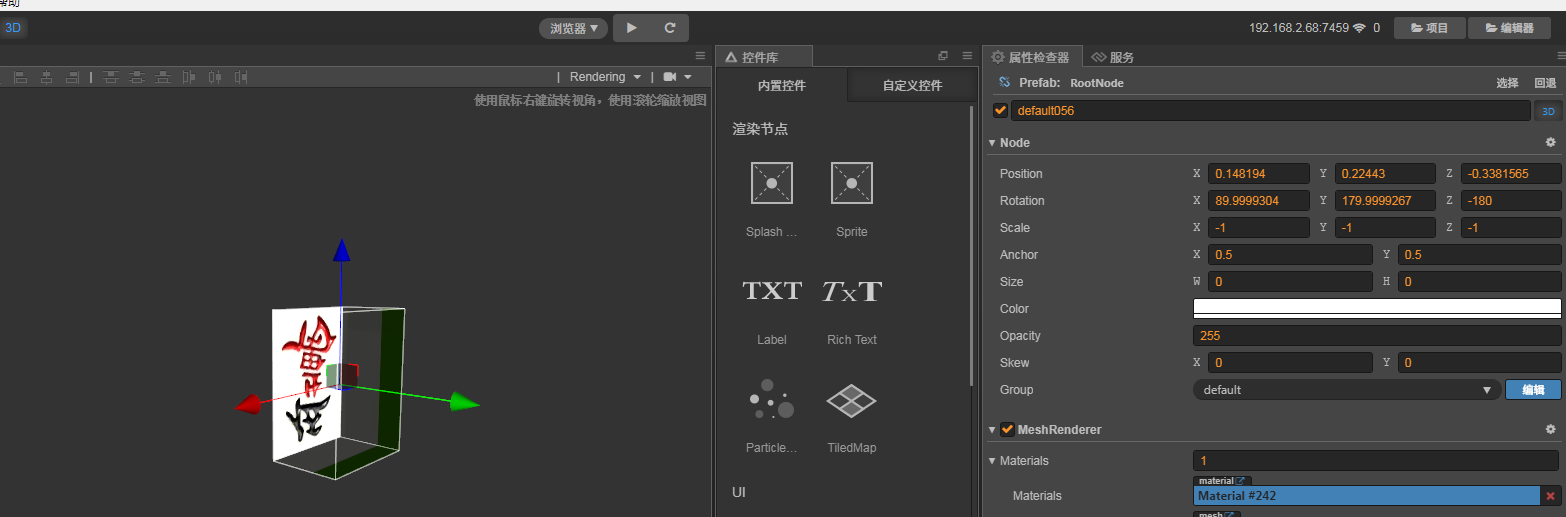This screenshot has width=1566, height=517.
Task: Click the Group 编辑 button
Action: pyautogui.click(x=1532, y=390)
